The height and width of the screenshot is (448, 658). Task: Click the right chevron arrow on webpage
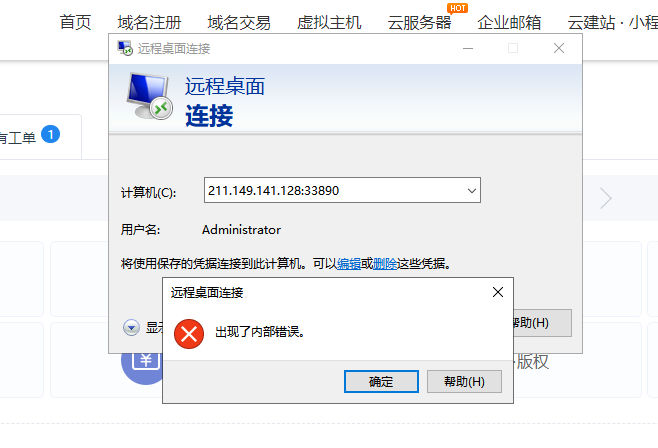(x=606, y=198)
